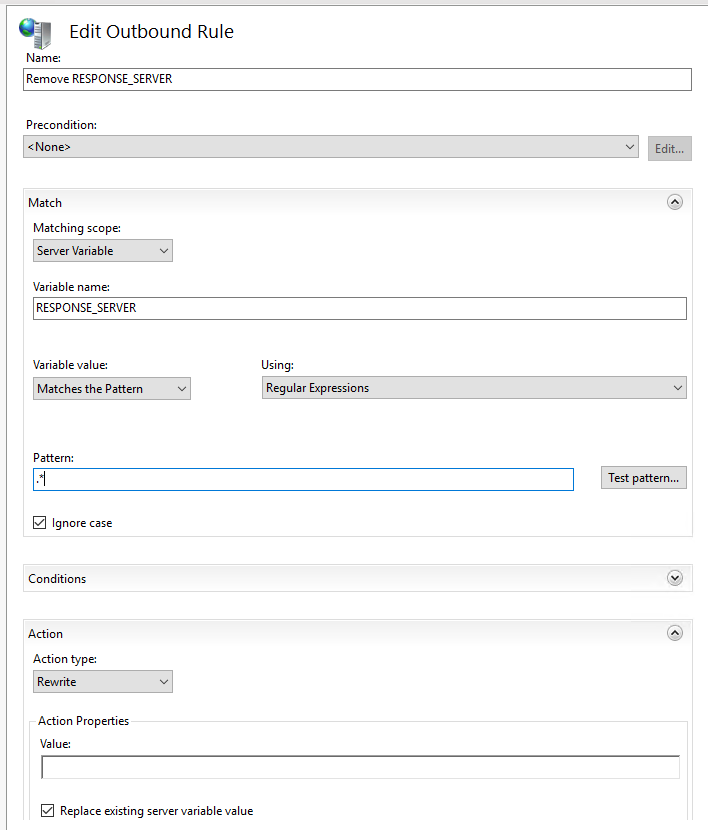Viewport: 708px width, 830px height.
Task: Open the Matching scope dropdown
Action: 103,250
